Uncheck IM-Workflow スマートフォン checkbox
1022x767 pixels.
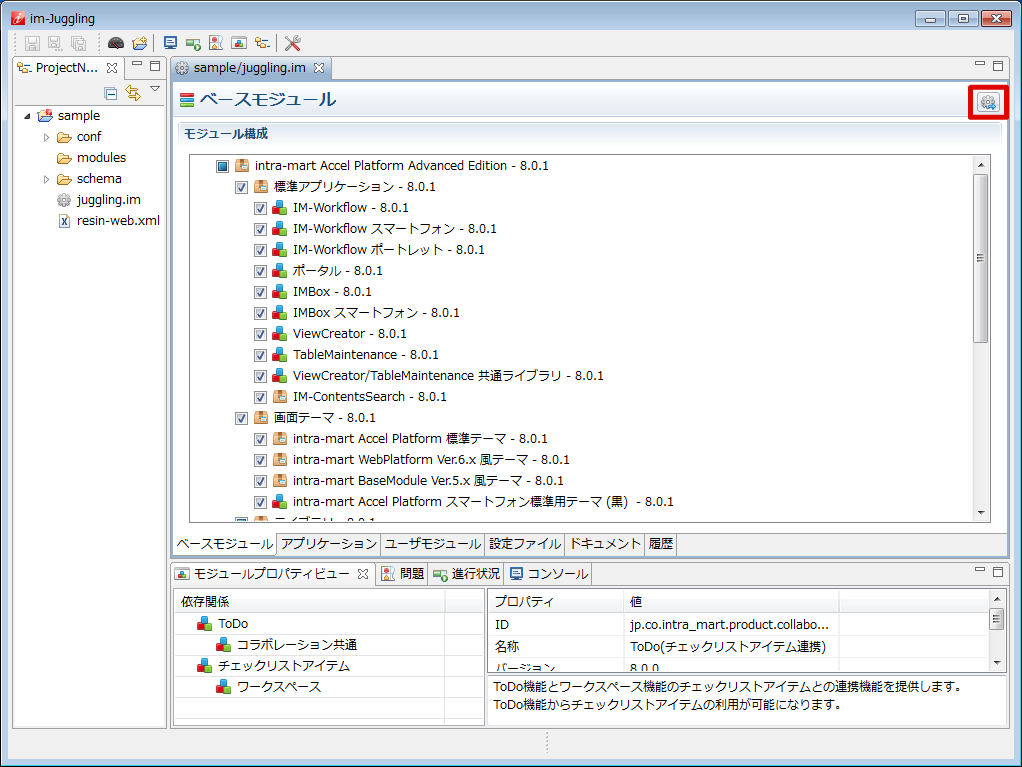pyautogui.click(x=260, y=229)
